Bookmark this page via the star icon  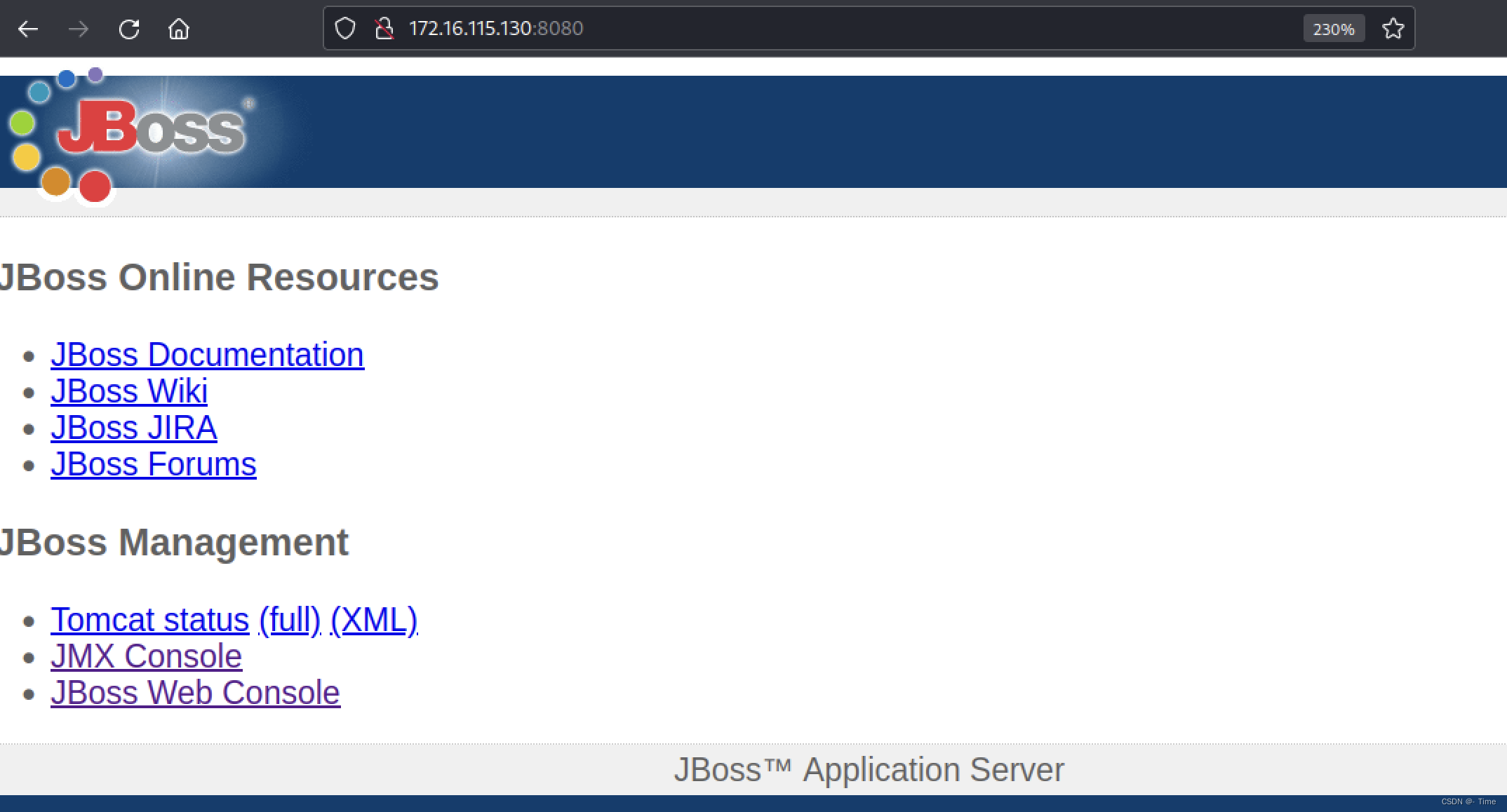[x=1393, y=29]
